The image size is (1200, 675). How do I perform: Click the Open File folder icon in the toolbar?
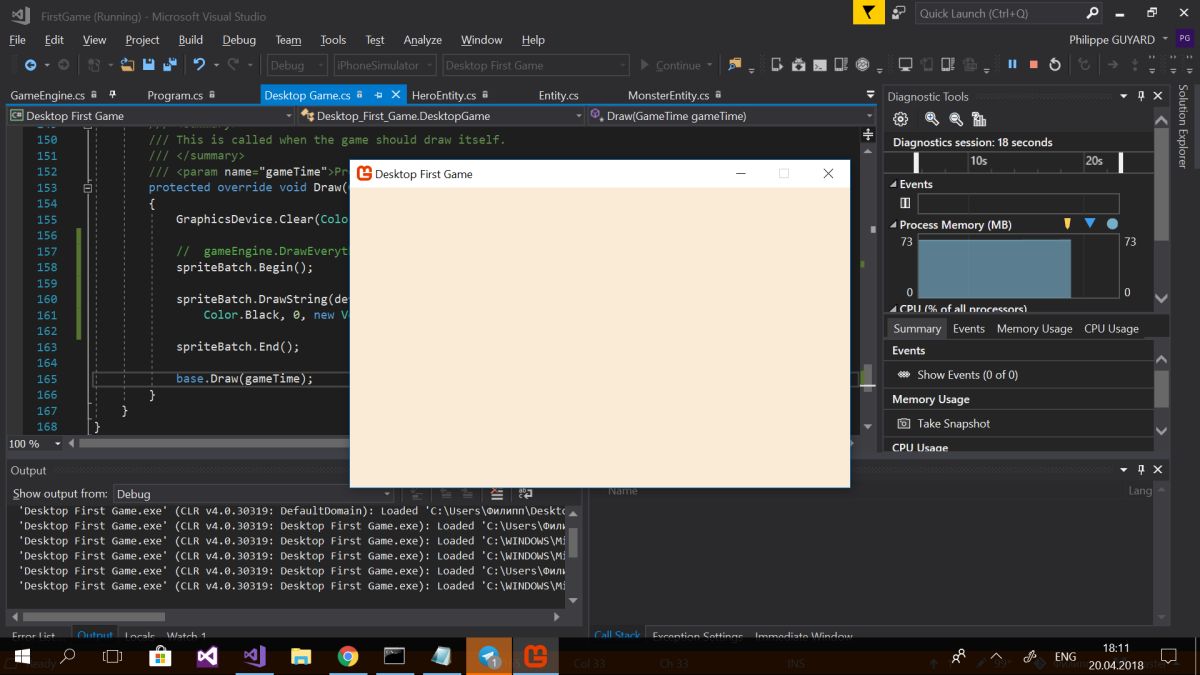point(127,65)
